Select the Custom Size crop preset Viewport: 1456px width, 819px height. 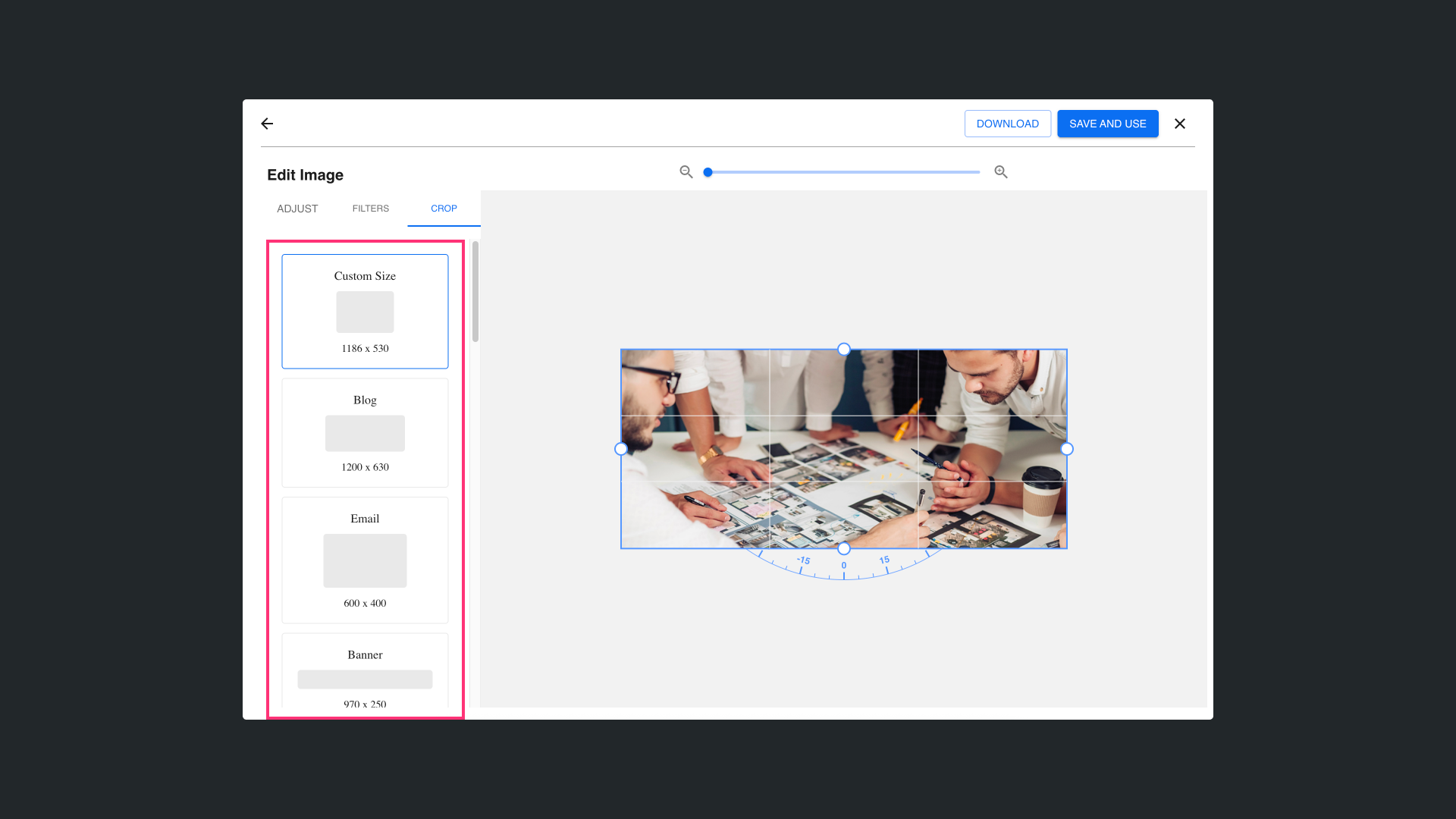coord(365,312)
